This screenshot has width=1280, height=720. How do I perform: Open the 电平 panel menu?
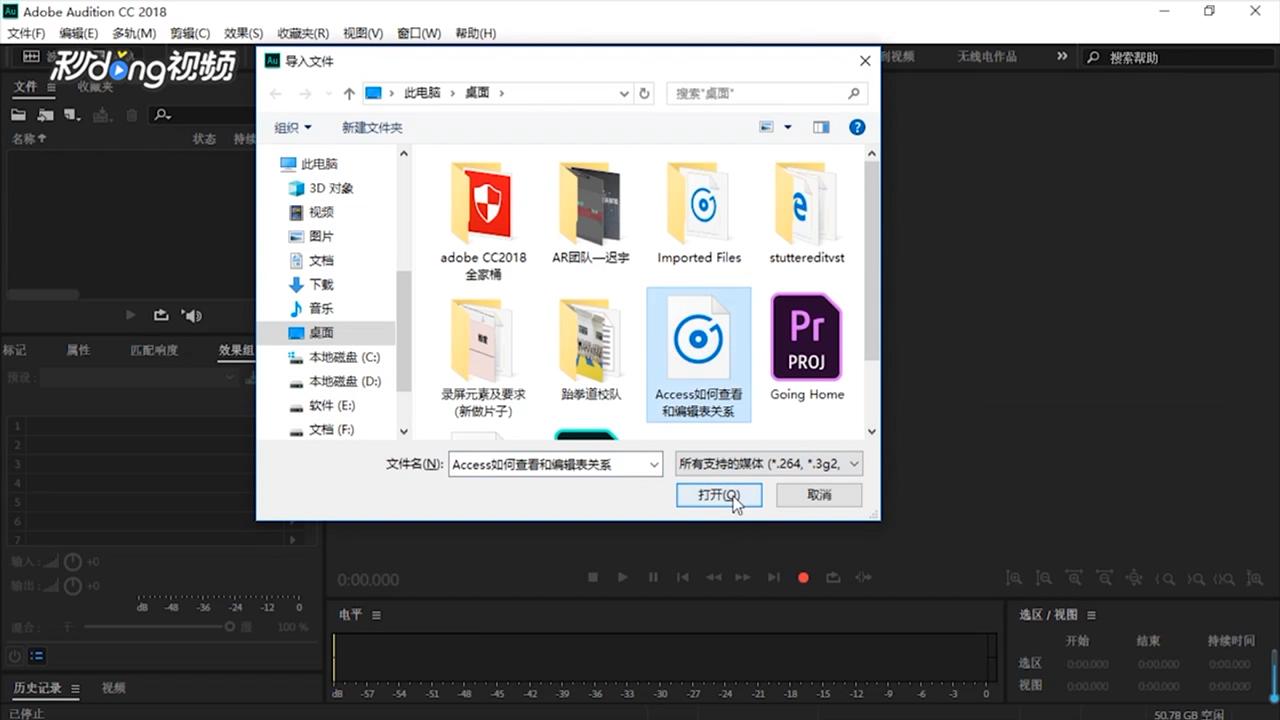point(377,614)
